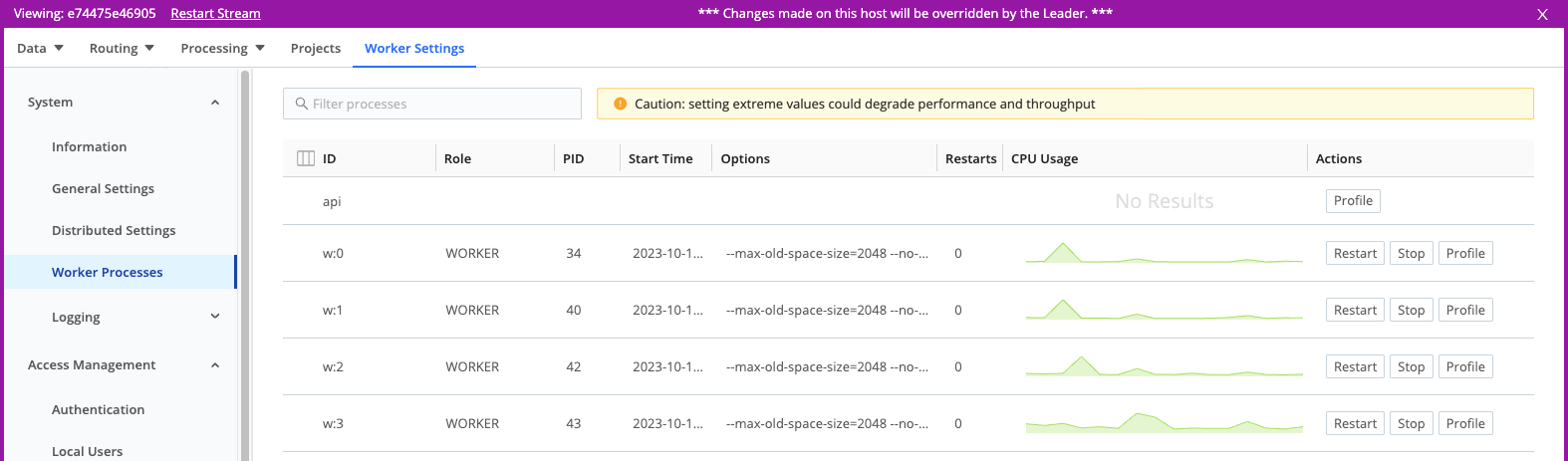Sort by the ID column header
1568x461 pixels.
click(x=330, y=158)
